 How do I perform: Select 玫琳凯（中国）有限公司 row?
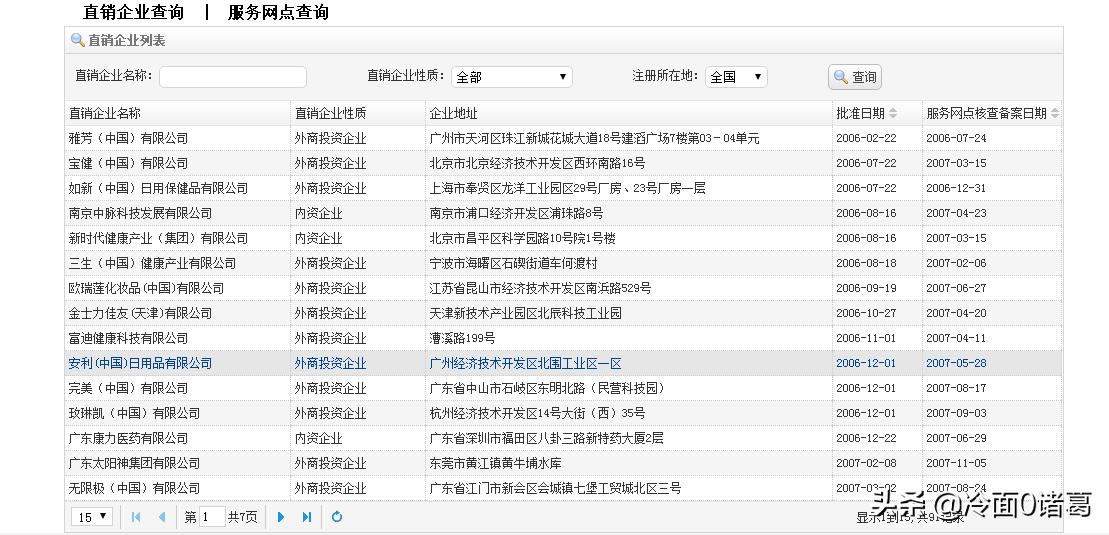(x=563, y=413)
